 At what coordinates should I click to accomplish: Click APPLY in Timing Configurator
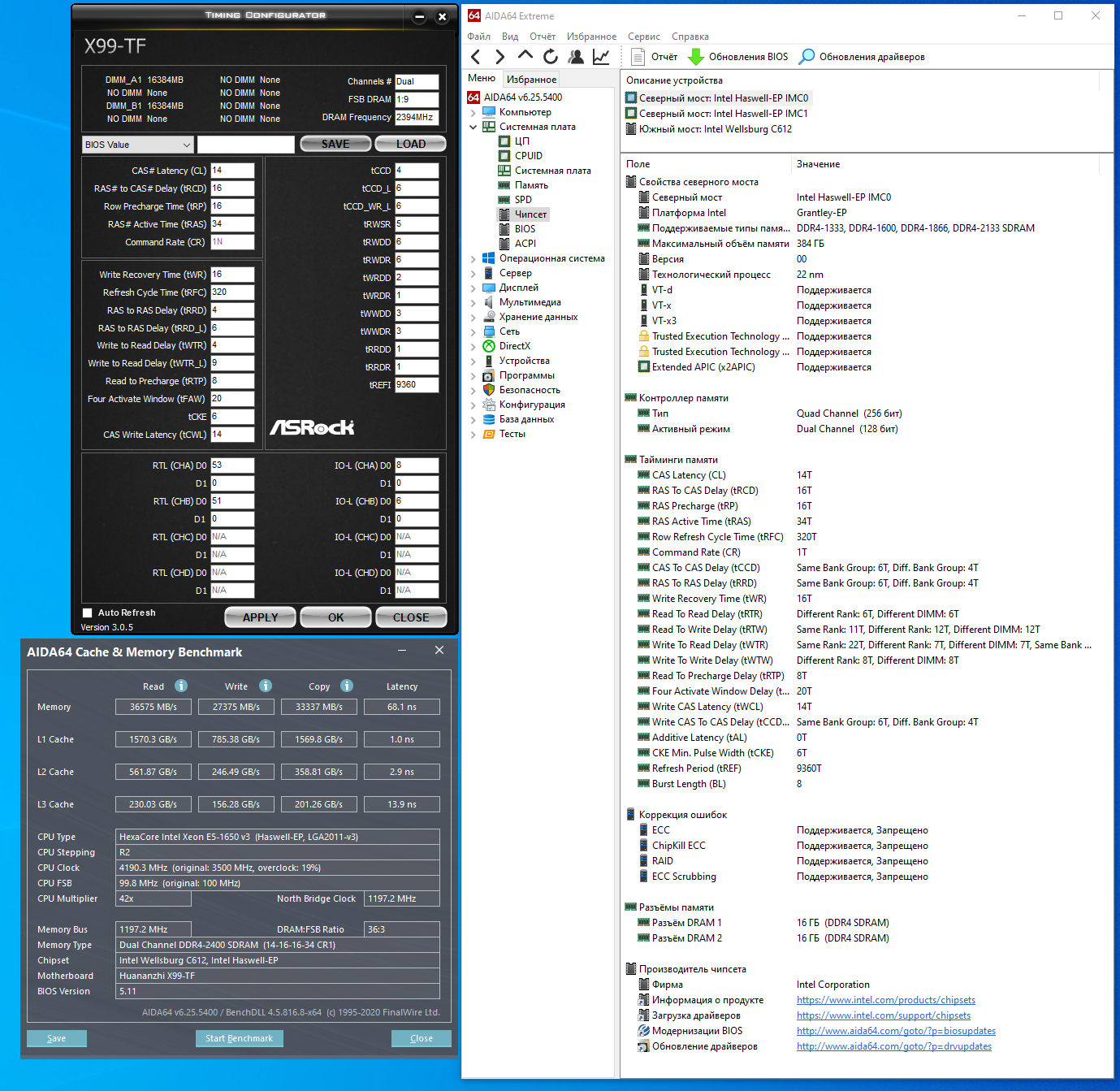tap(261, 617)
